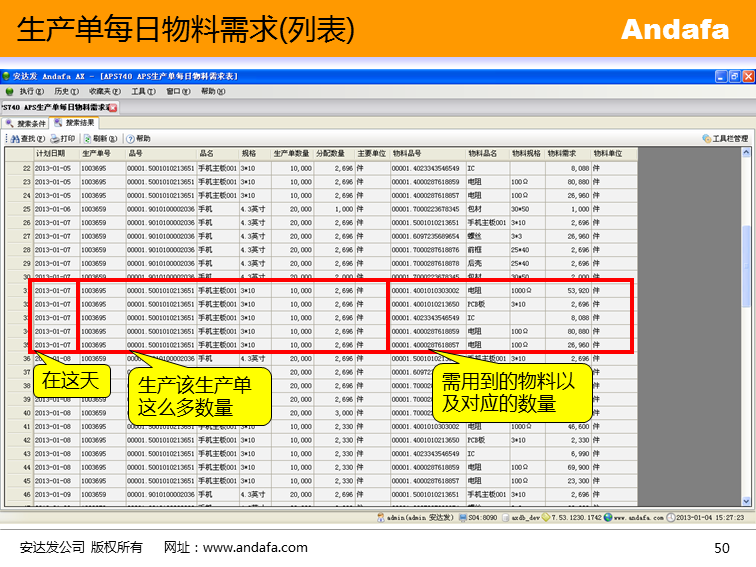Switch to the 搜索条件 tab

(x=27, y=123)
